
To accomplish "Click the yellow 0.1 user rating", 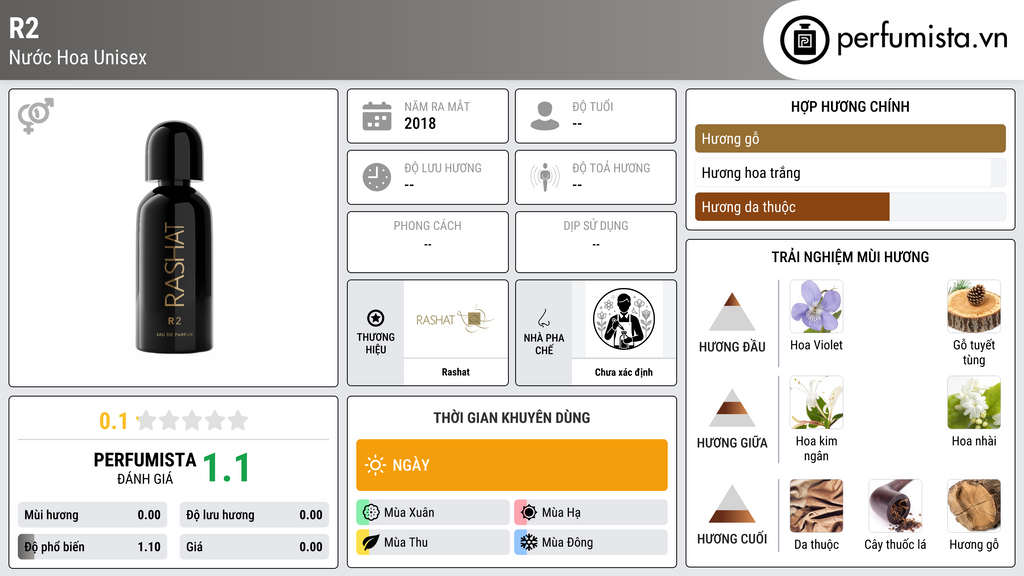I will tap(114, 421).
